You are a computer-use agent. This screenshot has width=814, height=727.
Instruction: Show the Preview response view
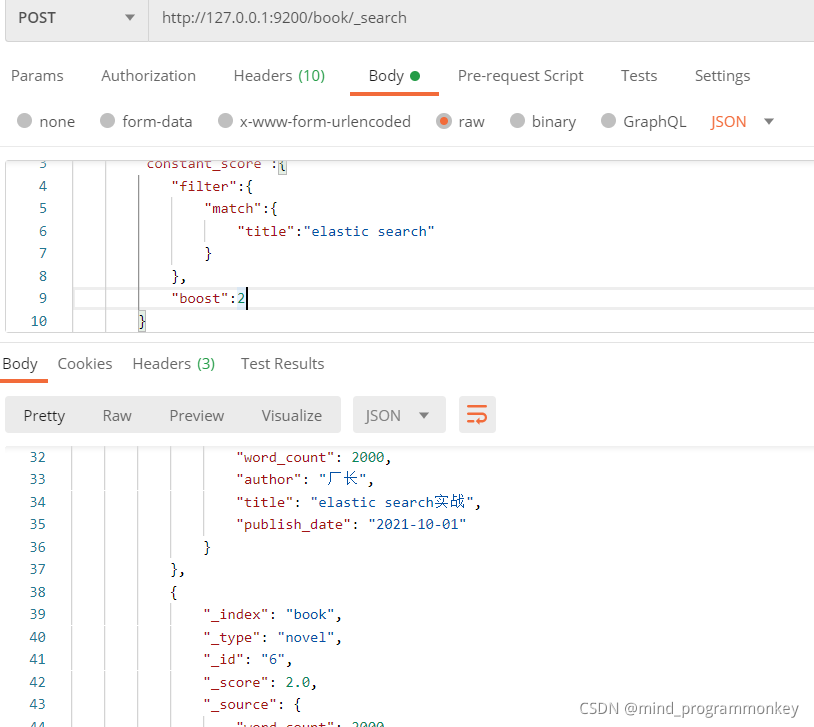197,415
